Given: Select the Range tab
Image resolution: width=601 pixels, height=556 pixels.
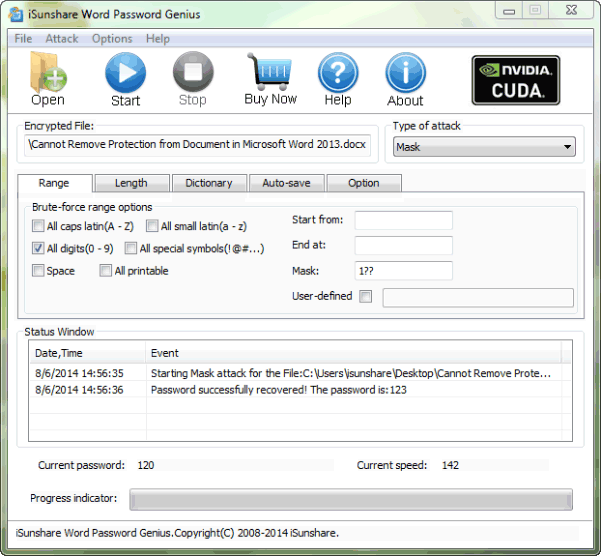Looking at the screenshot, I should click(54, 183).
